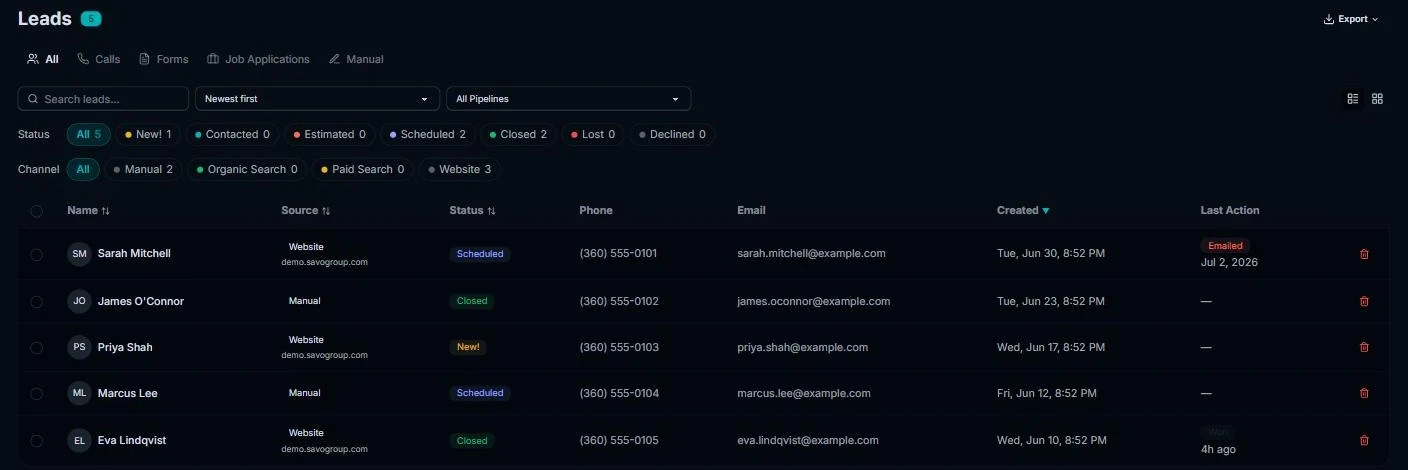The height and width of the screenshot is (470, 1408).
Task: Open lead name James O'Connor
Action: 141,301
